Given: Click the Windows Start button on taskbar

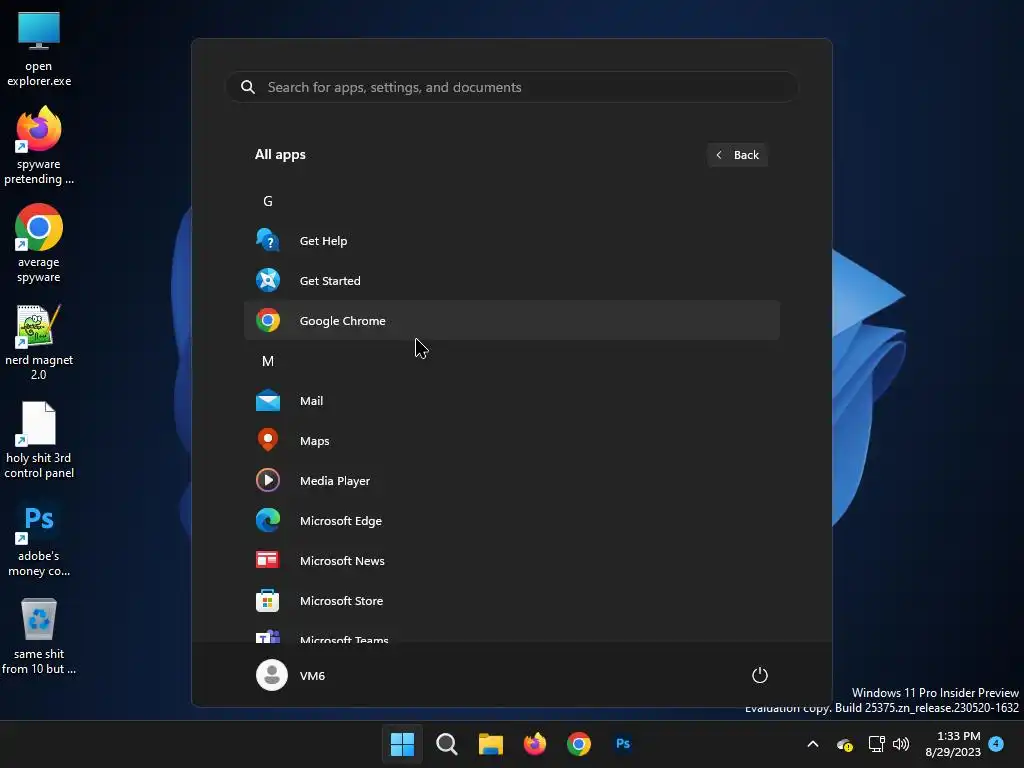Looking at the screenshot, I should pyautogui.click(x=402, y=743).
